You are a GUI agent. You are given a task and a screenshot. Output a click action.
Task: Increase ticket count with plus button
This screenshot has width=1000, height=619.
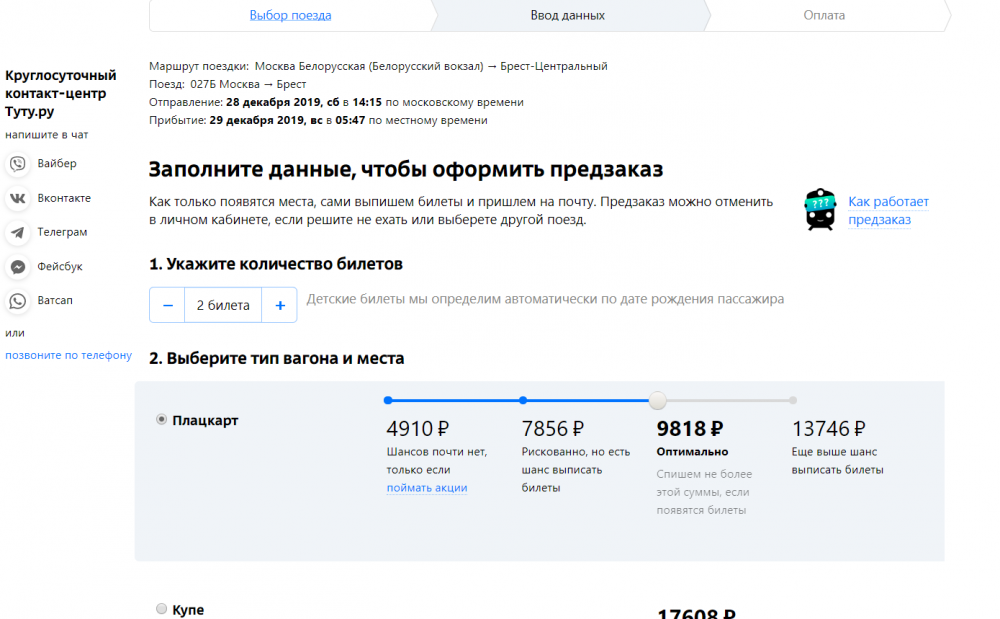point(280,306)
